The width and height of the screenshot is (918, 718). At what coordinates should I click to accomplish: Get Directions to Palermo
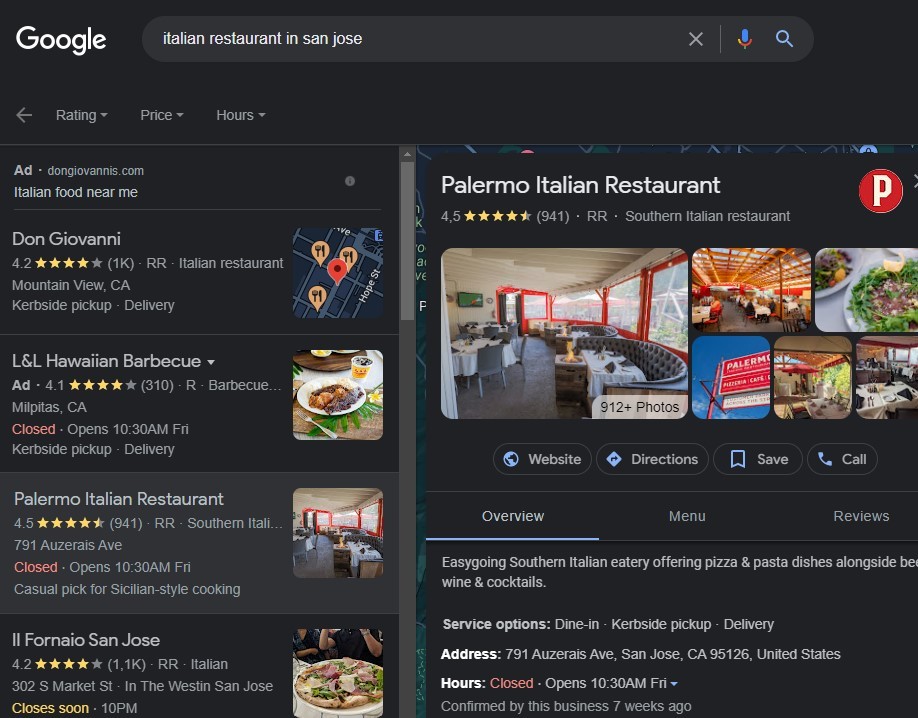click(652, 459)
